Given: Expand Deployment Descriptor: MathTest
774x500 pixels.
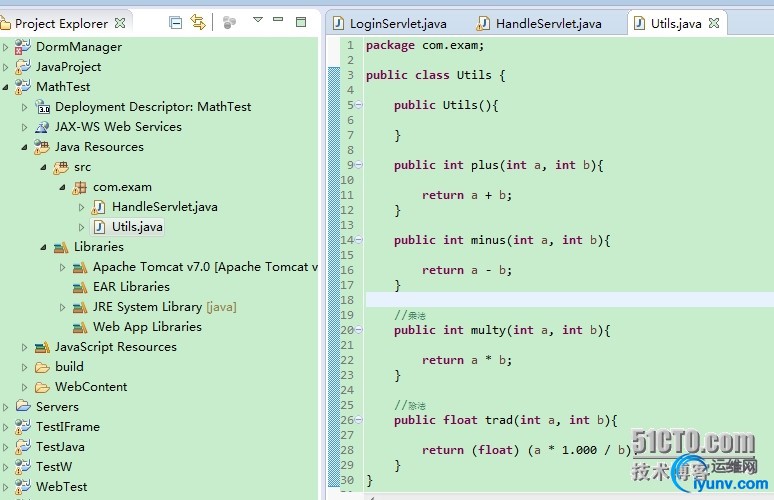Looking at the screenshot, I should [x=24, y=107].
